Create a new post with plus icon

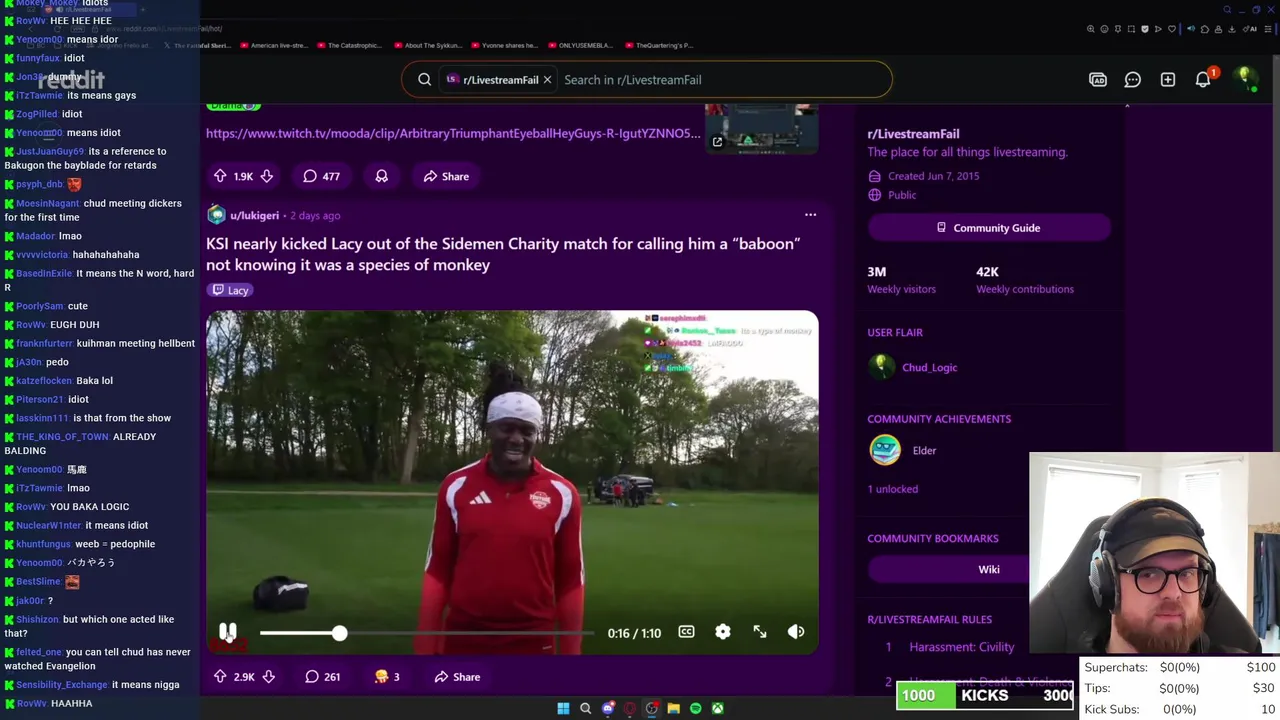pos(1168,80)
